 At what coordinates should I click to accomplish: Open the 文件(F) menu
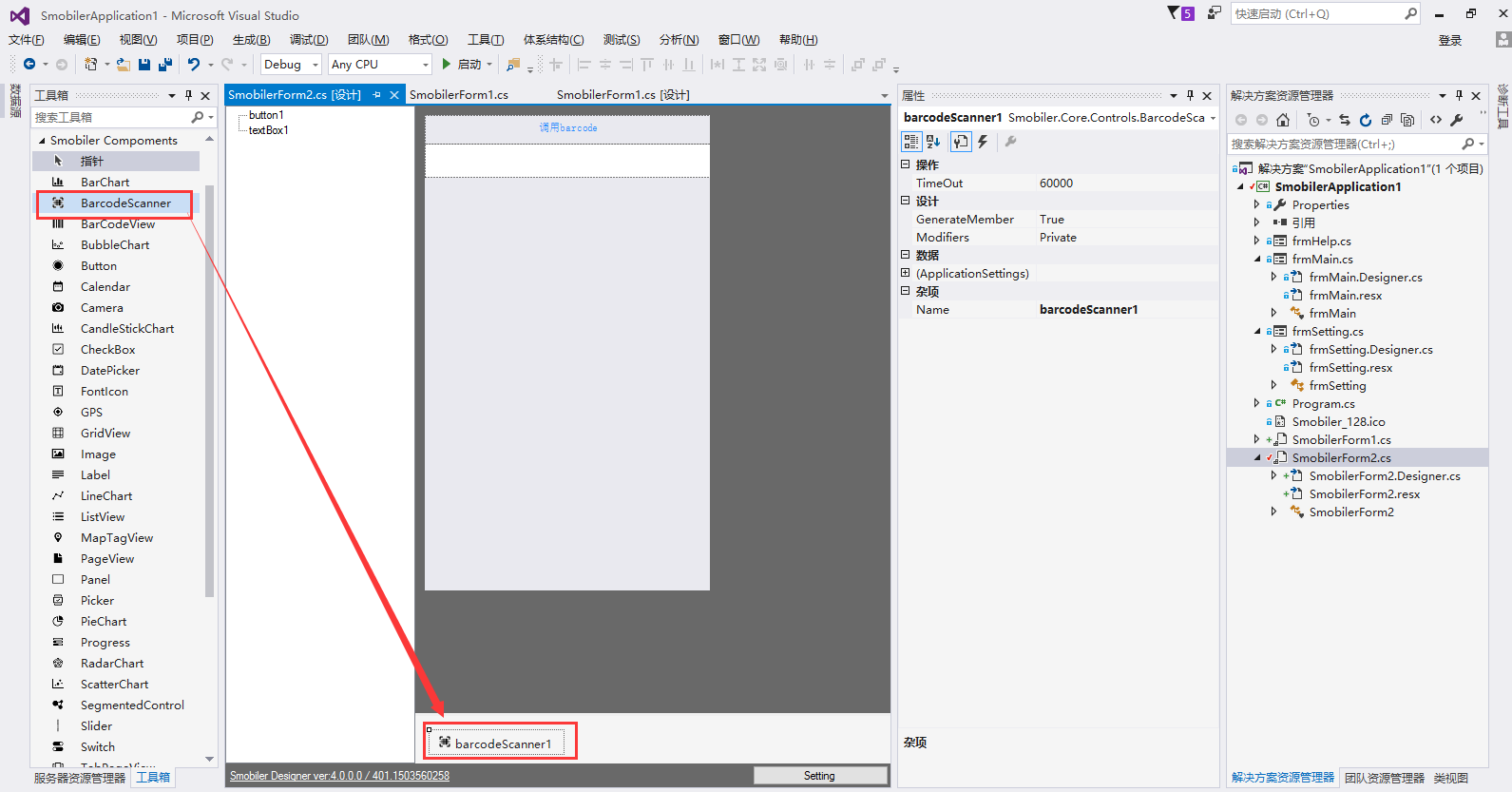[x=27, y=39]
